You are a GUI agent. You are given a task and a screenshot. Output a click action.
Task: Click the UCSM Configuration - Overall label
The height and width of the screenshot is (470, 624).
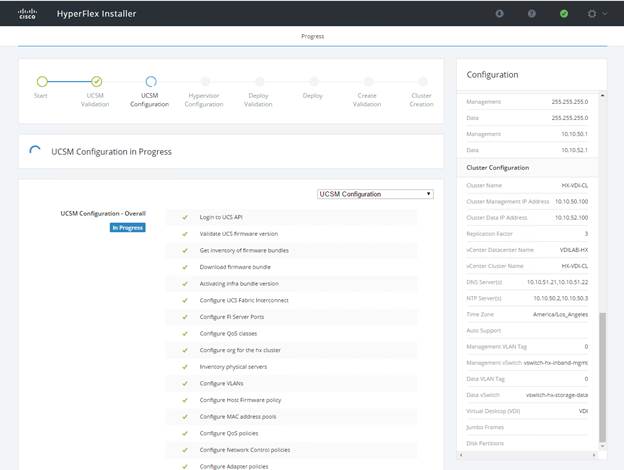click(103, 214)
